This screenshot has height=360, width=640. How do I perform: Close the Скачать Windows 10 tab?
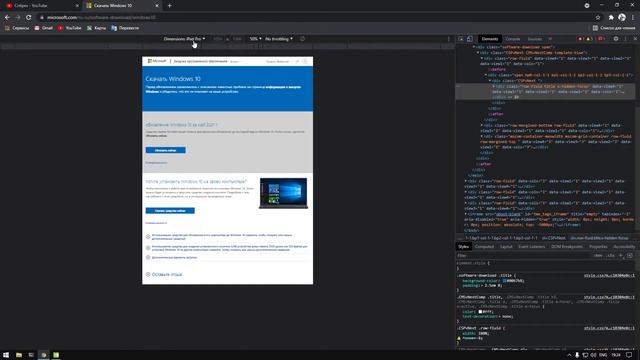tap(157, 6)
